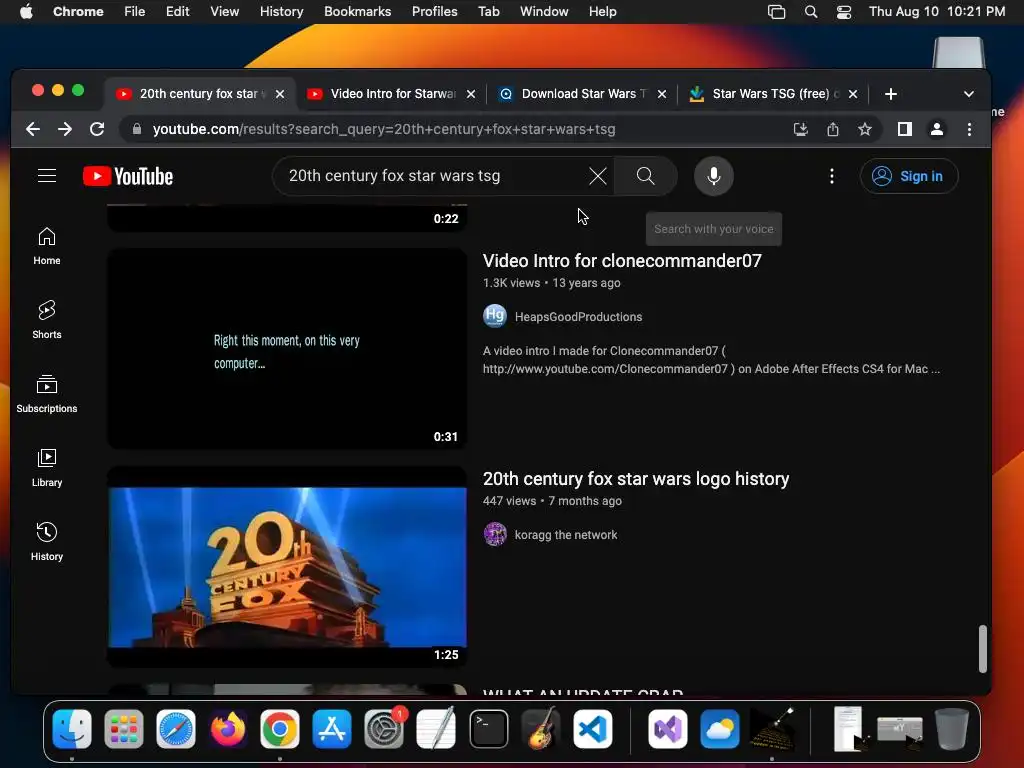Bookmark this page with the star
Screen dimensions: 1024x768
865,129
